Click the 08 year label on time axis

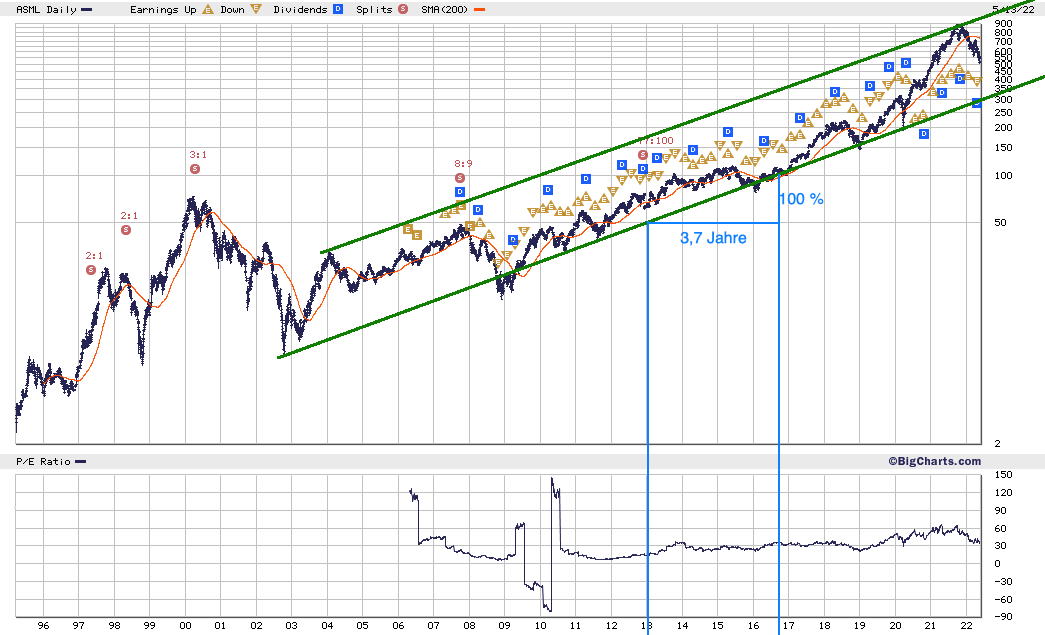click(469, 626)
